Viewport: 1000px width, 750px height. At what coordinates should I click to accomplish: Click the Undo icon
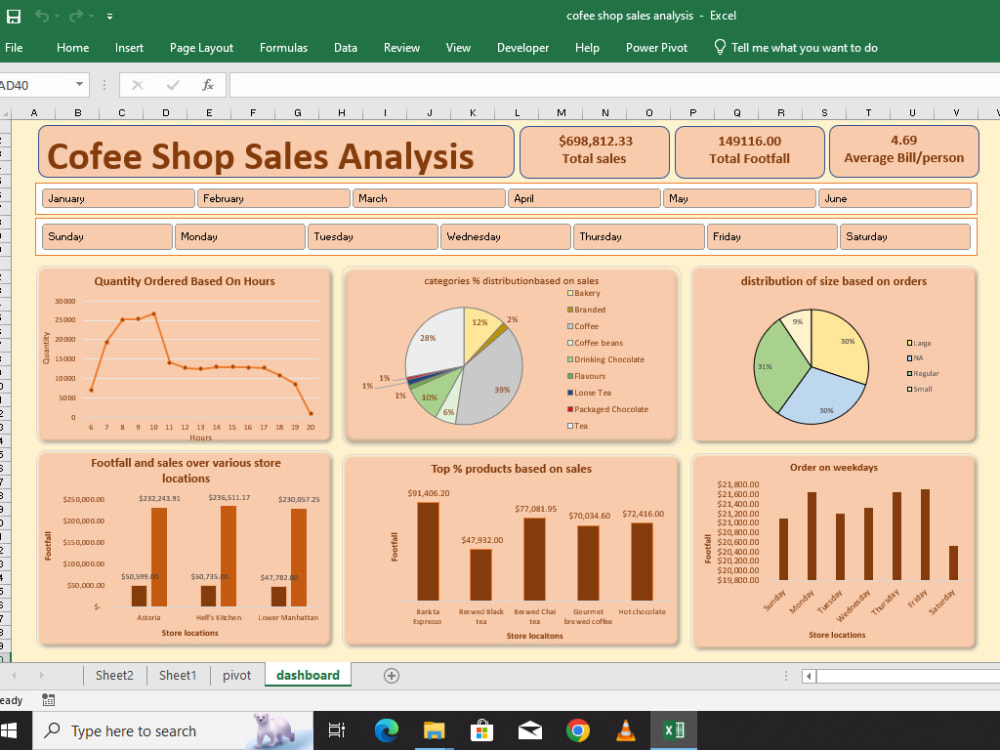click(x=42, y=16)
